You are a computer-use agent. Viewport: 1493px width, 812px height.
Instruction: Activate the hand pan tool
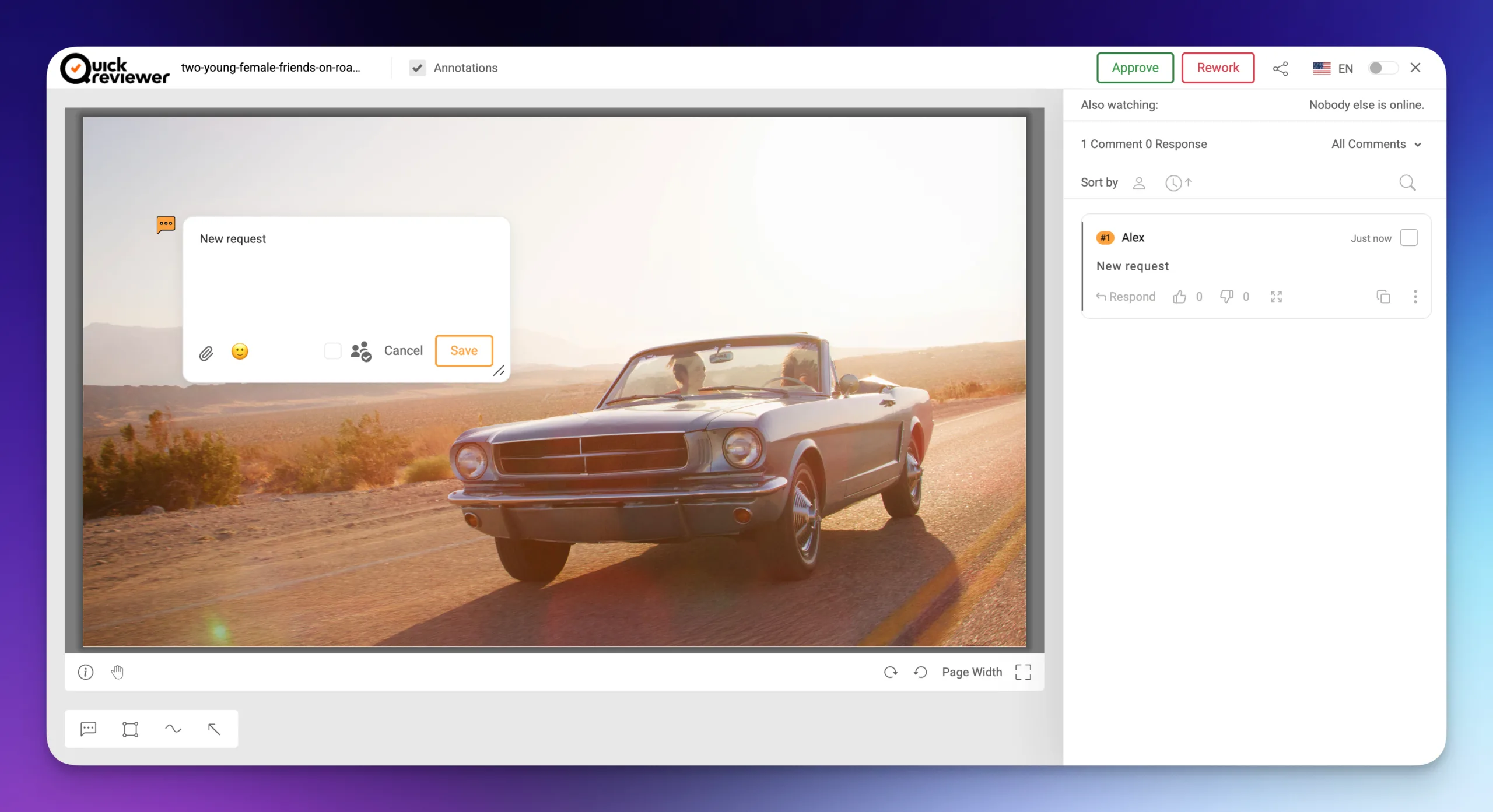click(x=117, y=672)
